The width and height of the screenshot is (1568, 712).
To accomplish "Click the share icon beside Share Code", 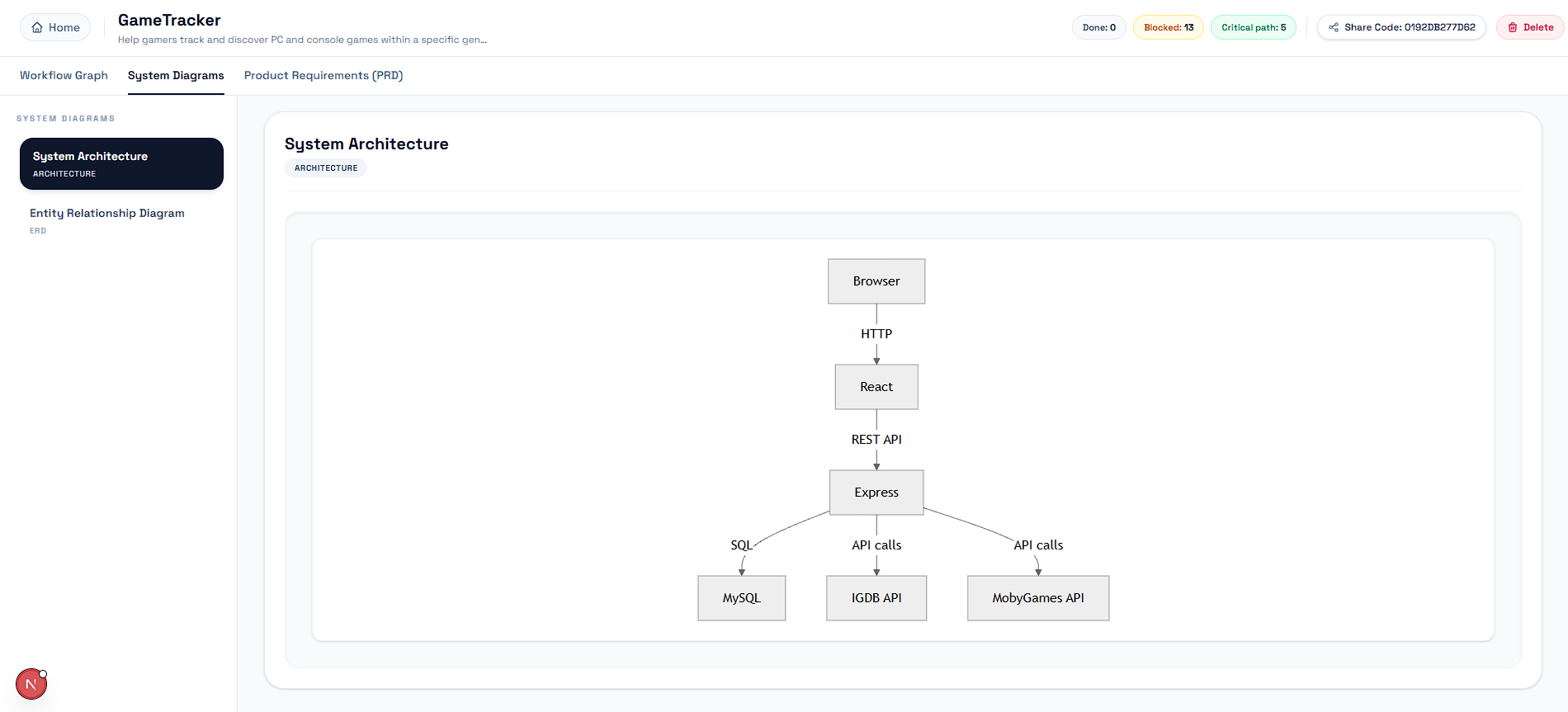I will [x=1334, y=27].
